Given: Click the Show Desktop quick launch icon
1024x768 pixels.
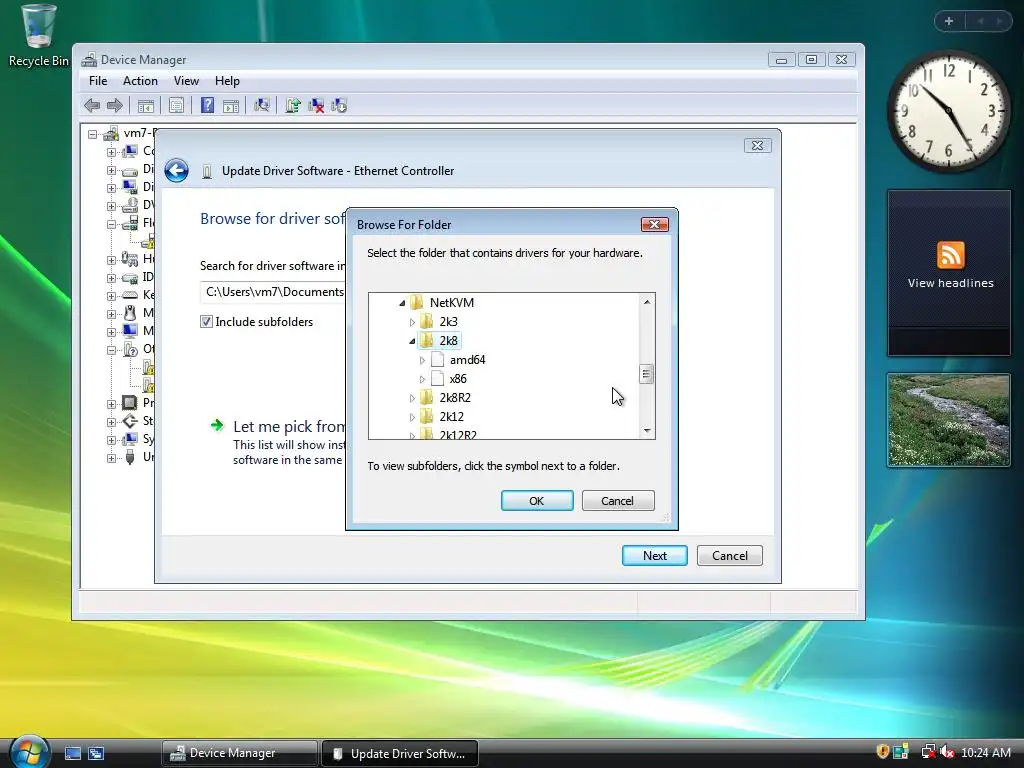Looking at the screenshot, I should (72, 753).
